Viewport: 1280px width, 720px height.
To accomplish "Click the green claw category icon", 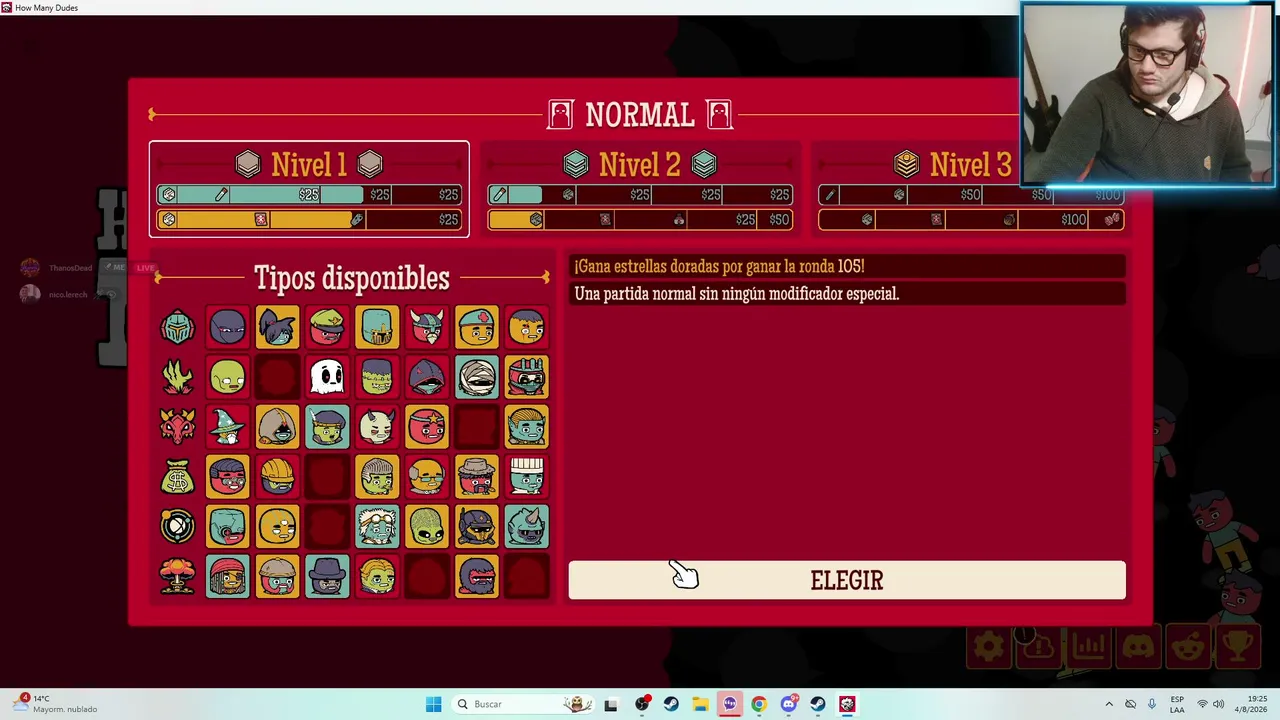I will click(178, 377).
